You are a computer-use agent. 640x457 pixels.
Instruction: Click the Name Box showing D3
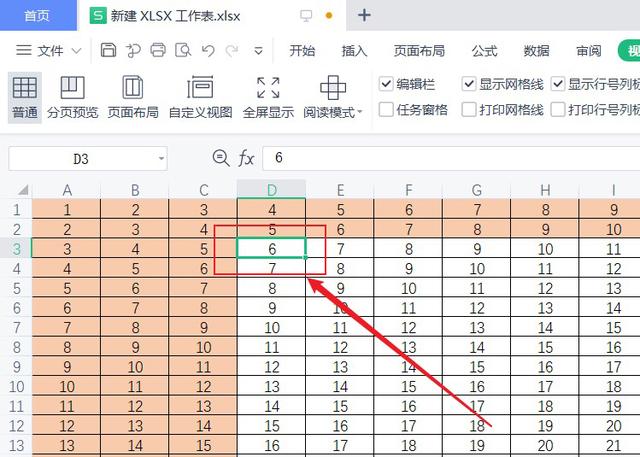coord(88,158)
